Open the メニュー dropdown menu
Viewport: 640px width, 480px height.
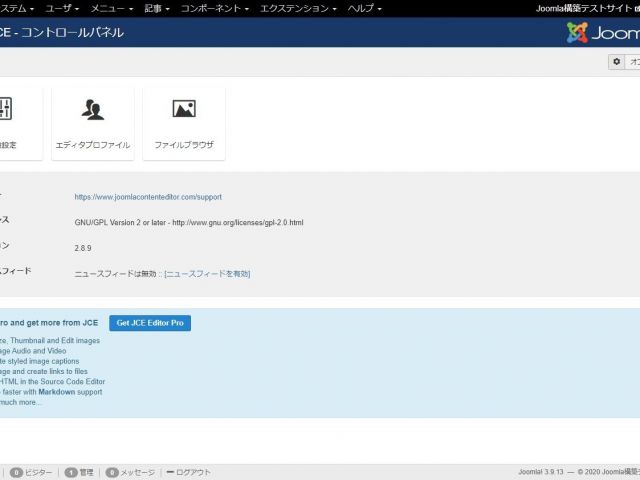click(x=111, y=8)
